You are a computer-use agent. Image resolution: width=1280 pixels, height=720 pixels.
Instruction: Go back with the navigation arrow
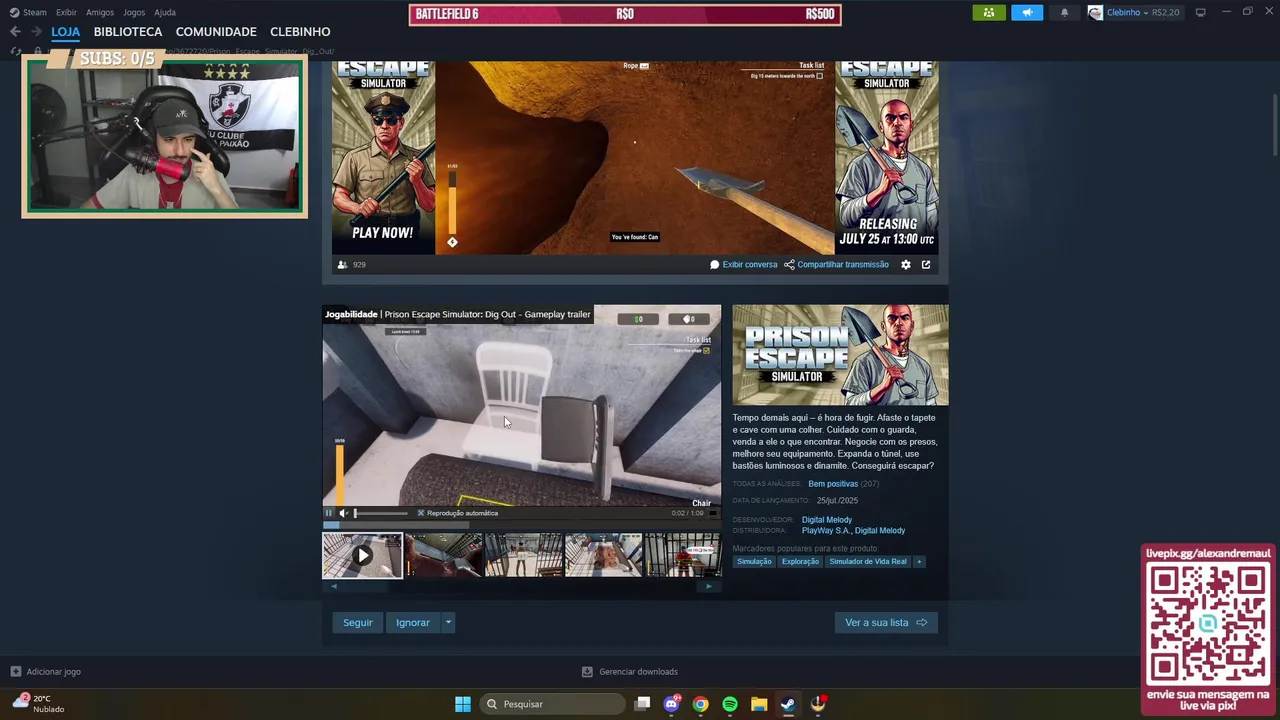click(x=15, y=32)
